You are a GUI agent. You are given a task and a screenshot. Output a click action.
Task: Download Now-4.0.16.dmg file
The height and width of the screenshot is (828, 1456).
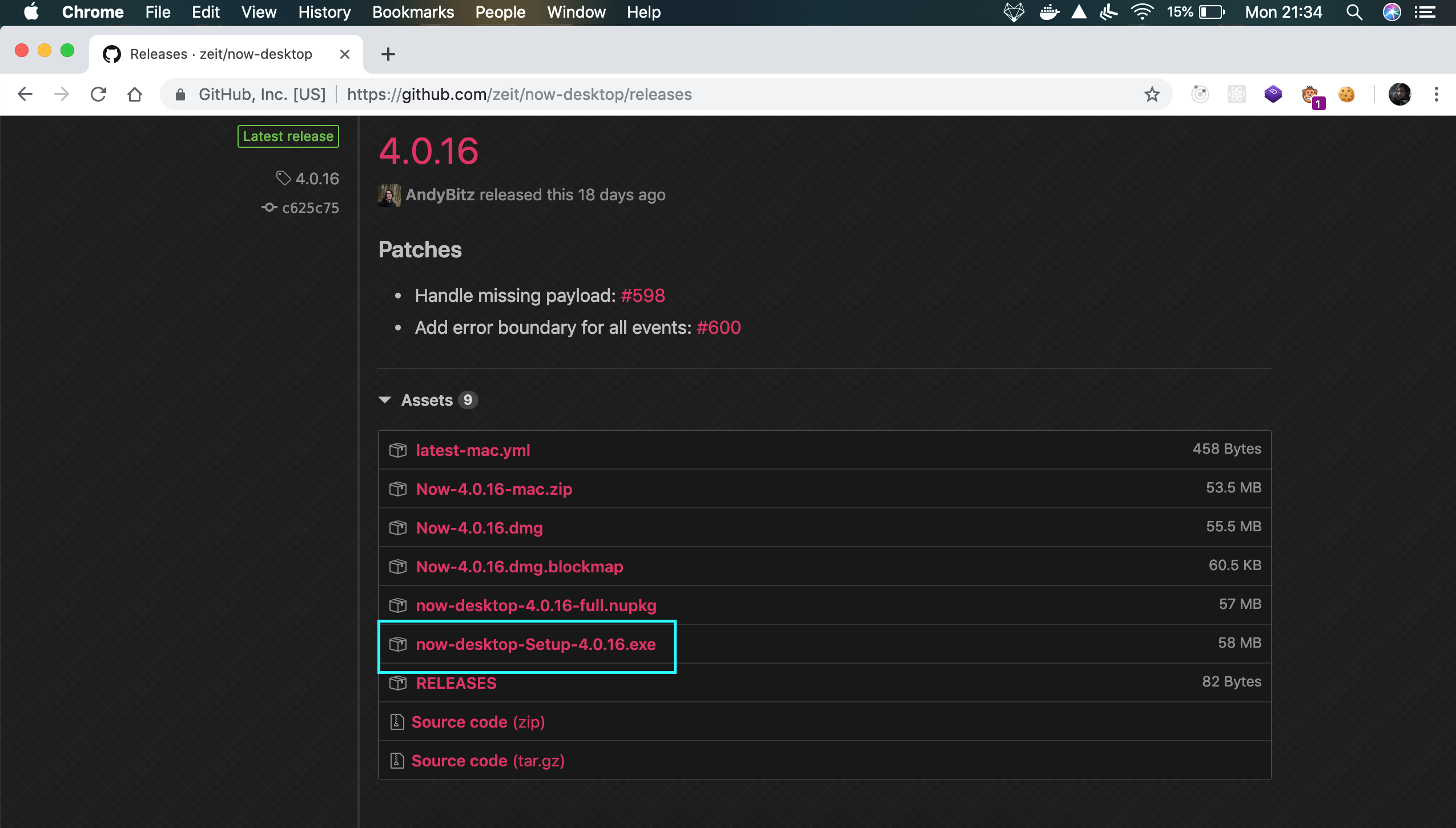tap(479, 528)
